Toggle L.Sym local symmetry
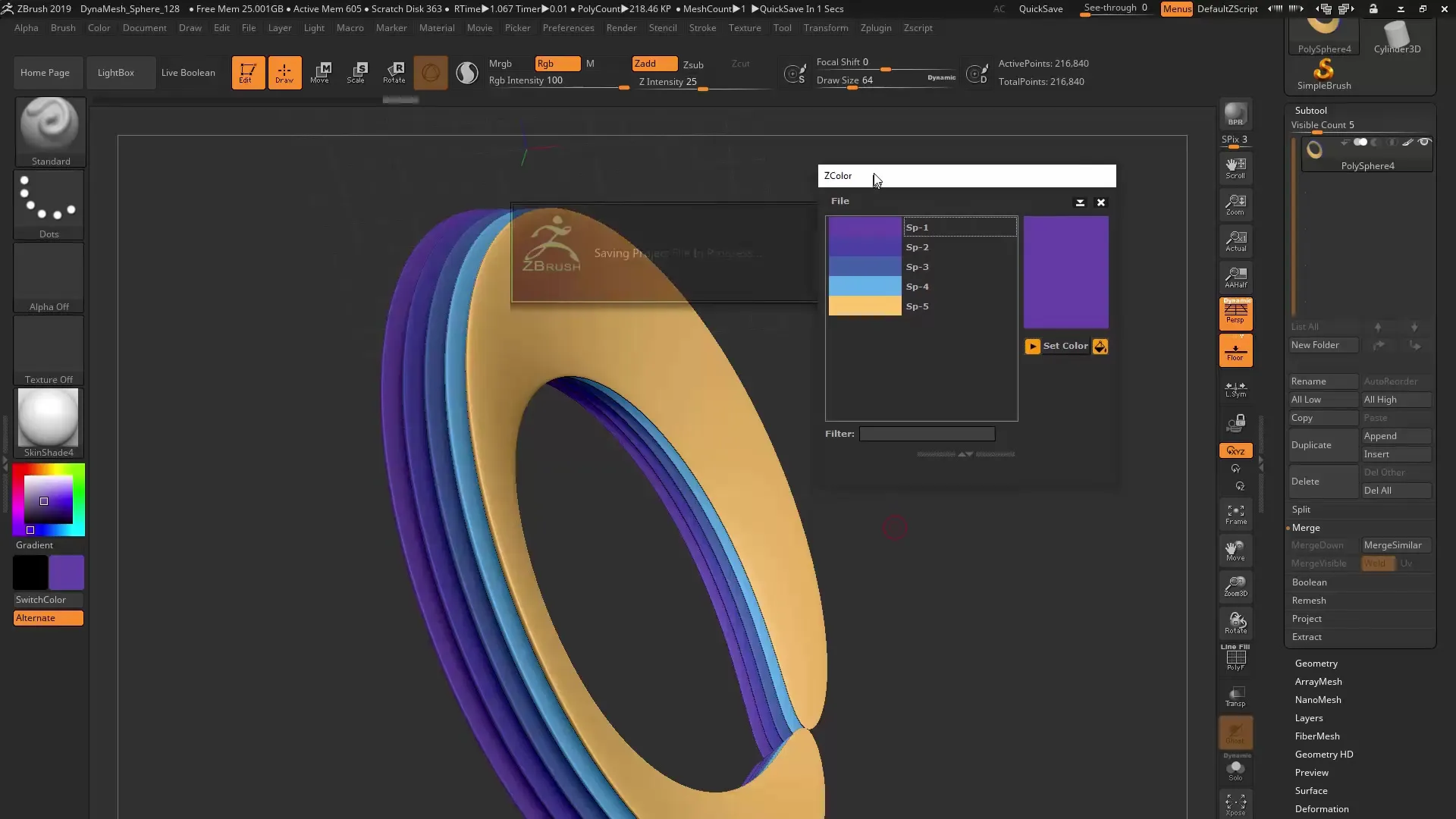The width and height of the screenshot is (1456, 819). (x=1235, y=389)
